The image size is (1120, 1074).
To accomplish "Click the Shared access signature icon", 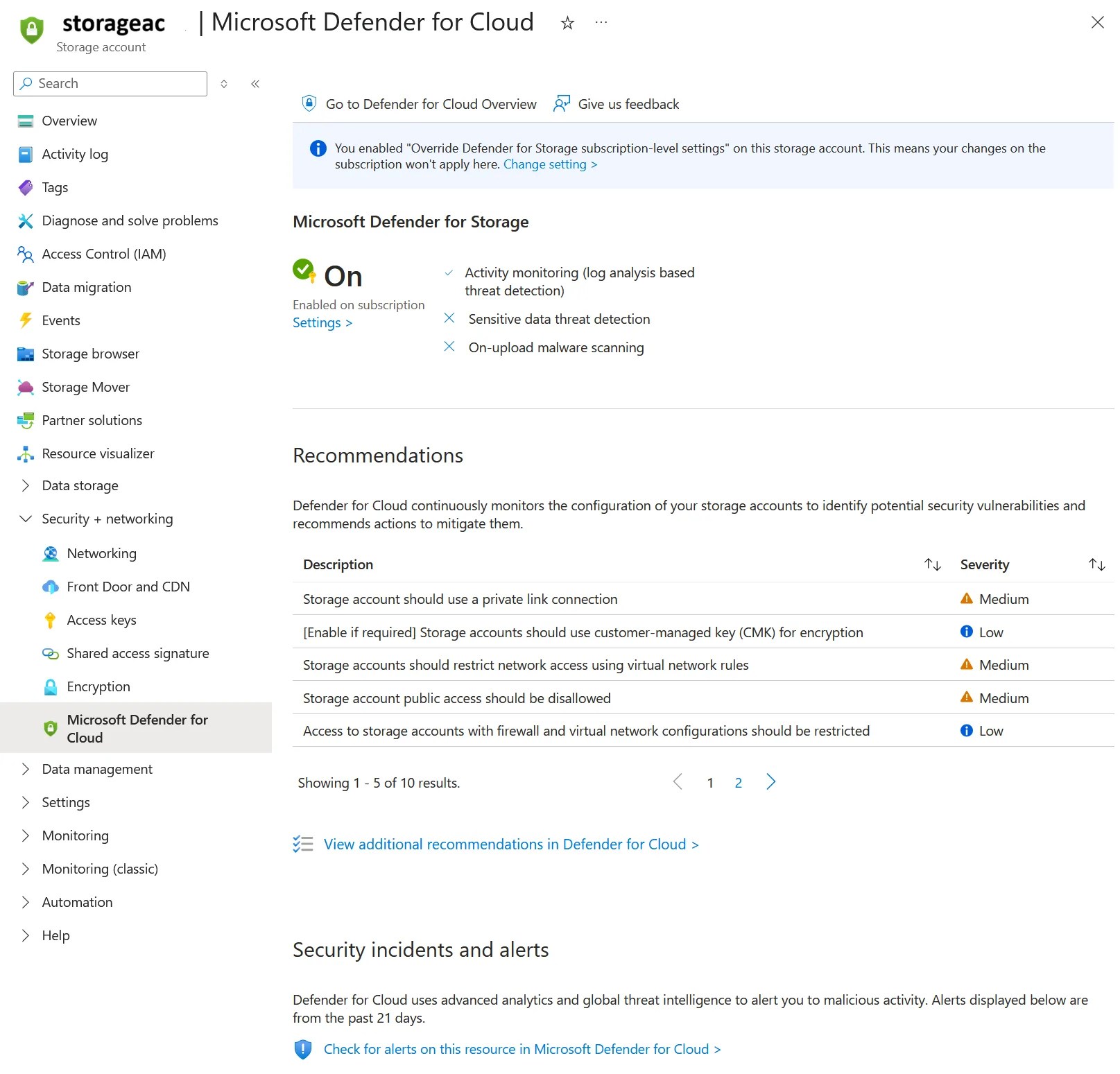I will coord(51,654).
